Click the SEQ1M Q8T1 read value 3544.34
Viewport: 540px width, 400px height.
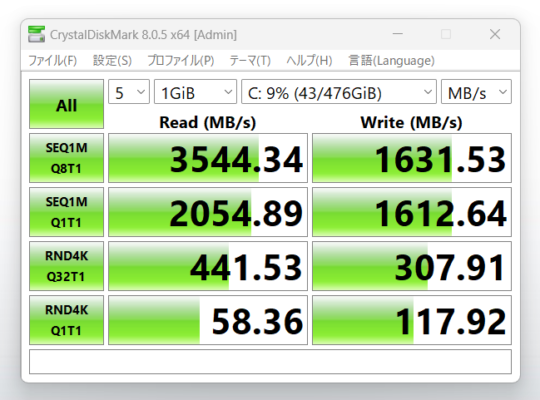[208, 158]
